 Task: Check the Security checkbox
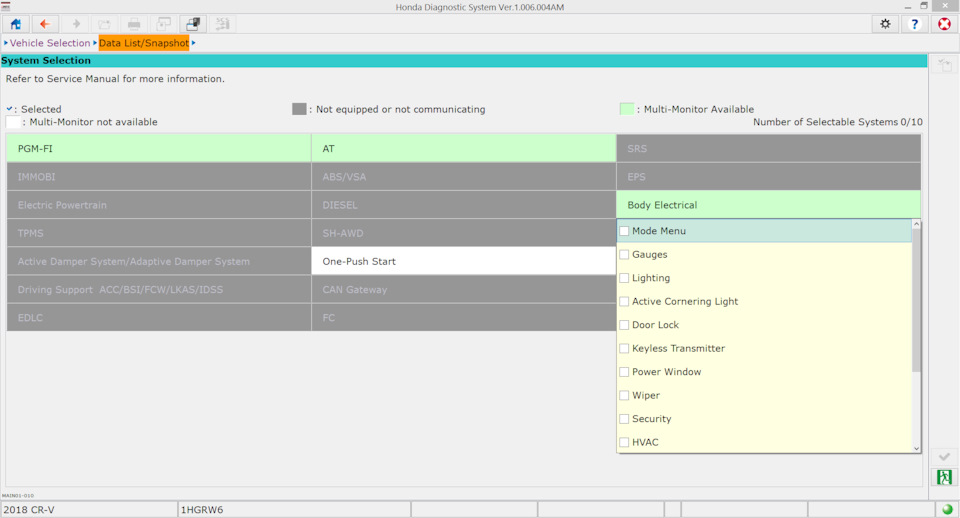coord(624,419)
